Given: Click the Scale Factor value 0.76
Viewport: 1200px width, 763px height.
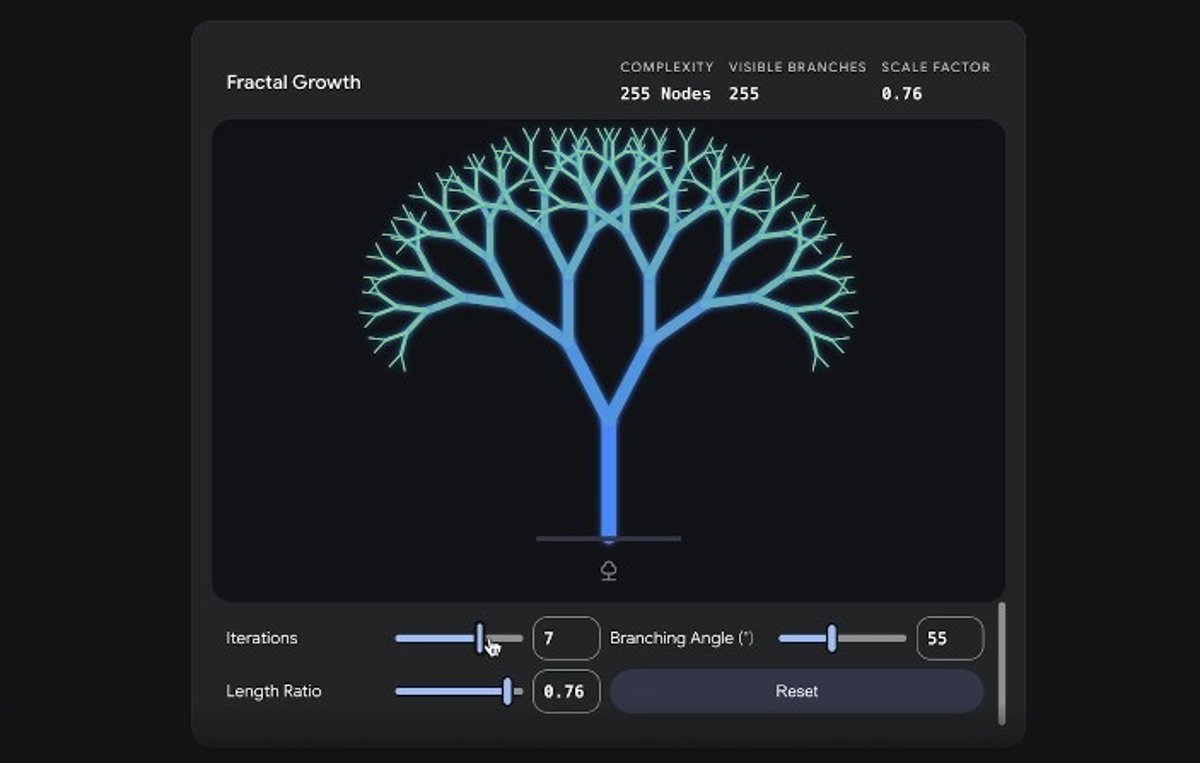Looking at the screenshot, I should 901,94.
